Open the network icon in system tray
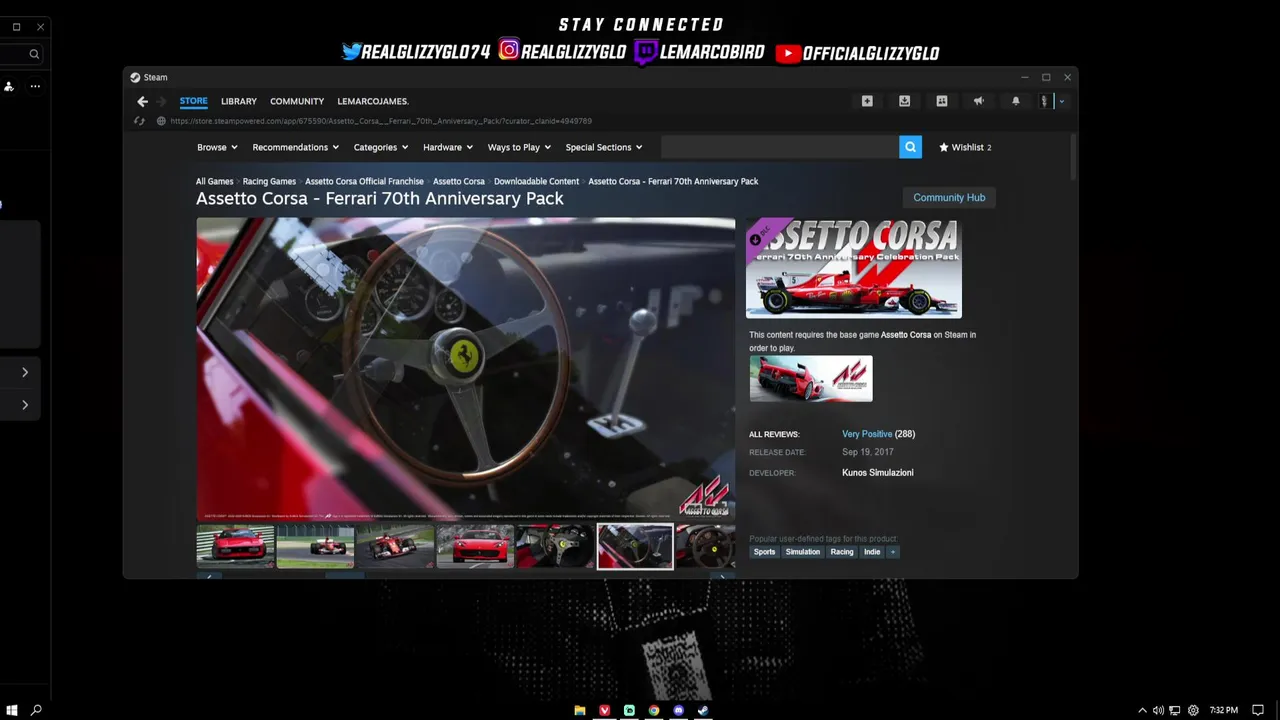The width and height of the screenshot is (1280, 720). tap(1176, 710)
